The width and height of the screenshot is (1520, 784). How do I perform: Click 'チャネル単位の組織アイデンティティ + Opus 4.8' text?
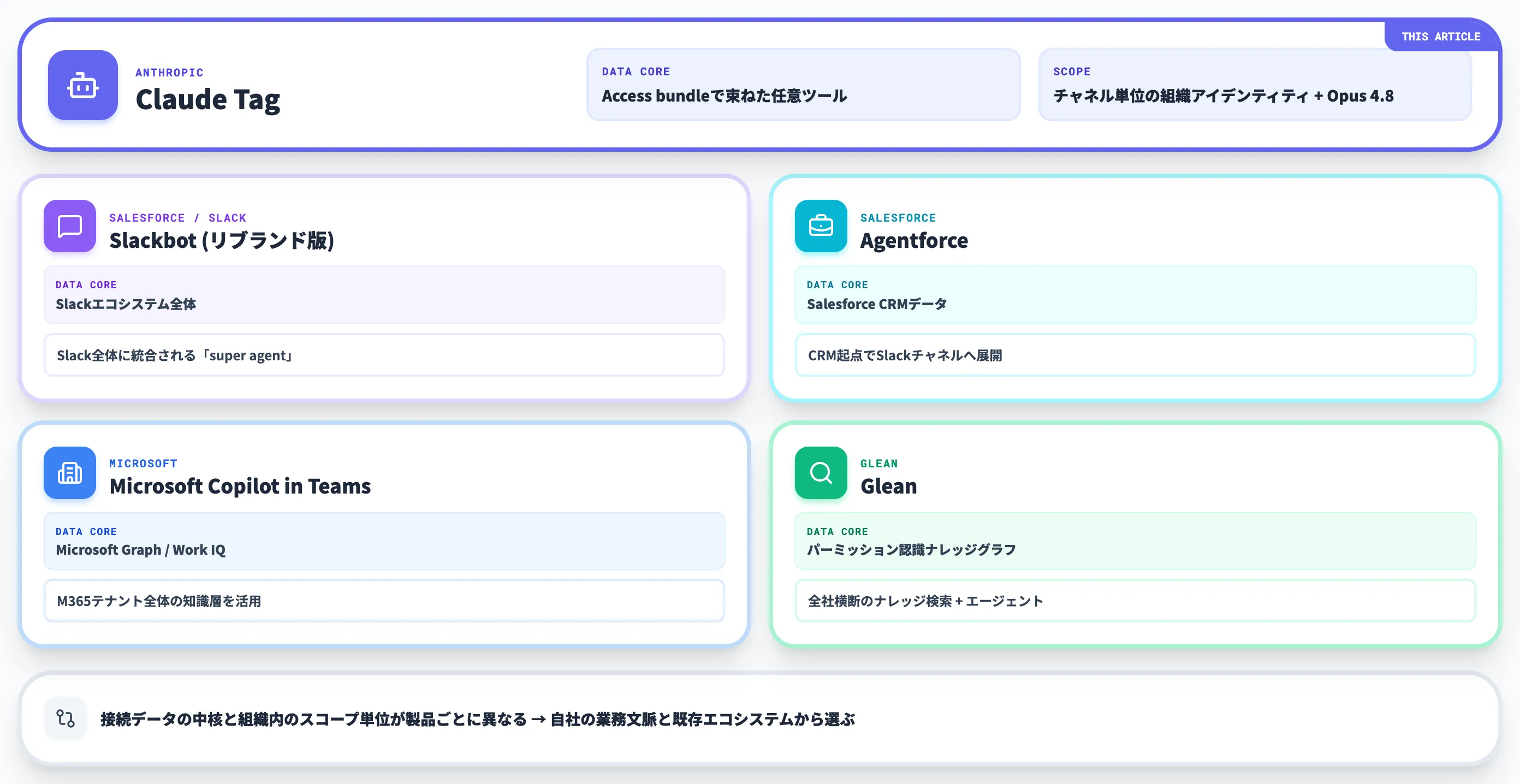1223,96
